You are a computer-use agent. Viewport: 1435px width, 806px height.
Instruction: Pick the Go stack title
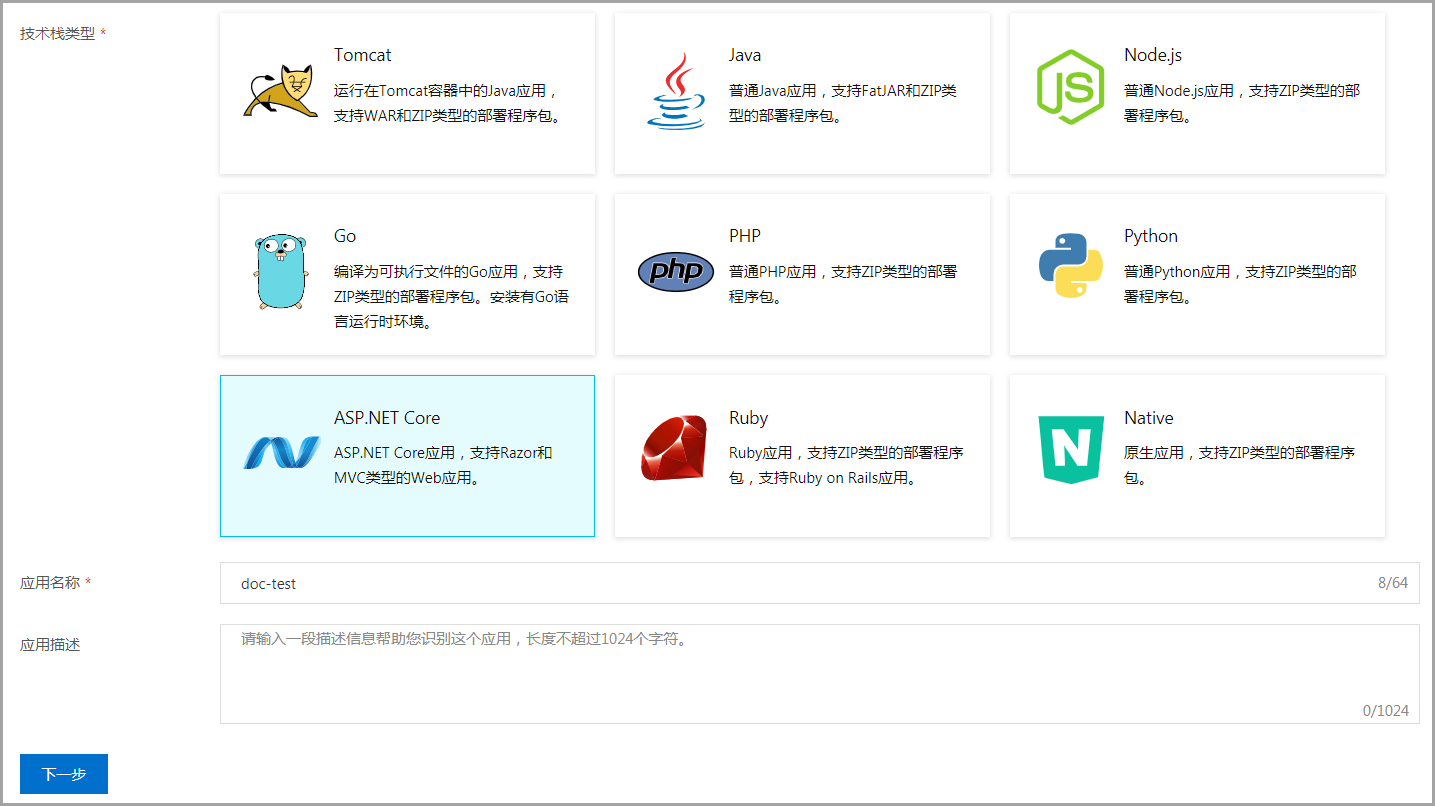[x=345, y=236]
